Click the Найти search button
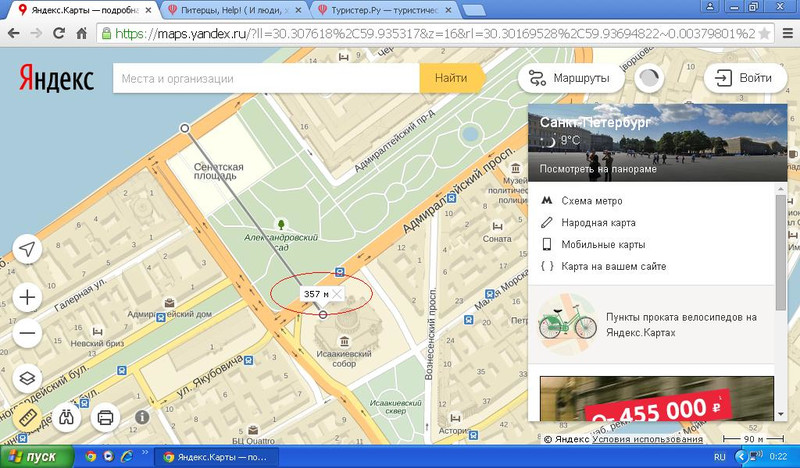 [451, 78]
